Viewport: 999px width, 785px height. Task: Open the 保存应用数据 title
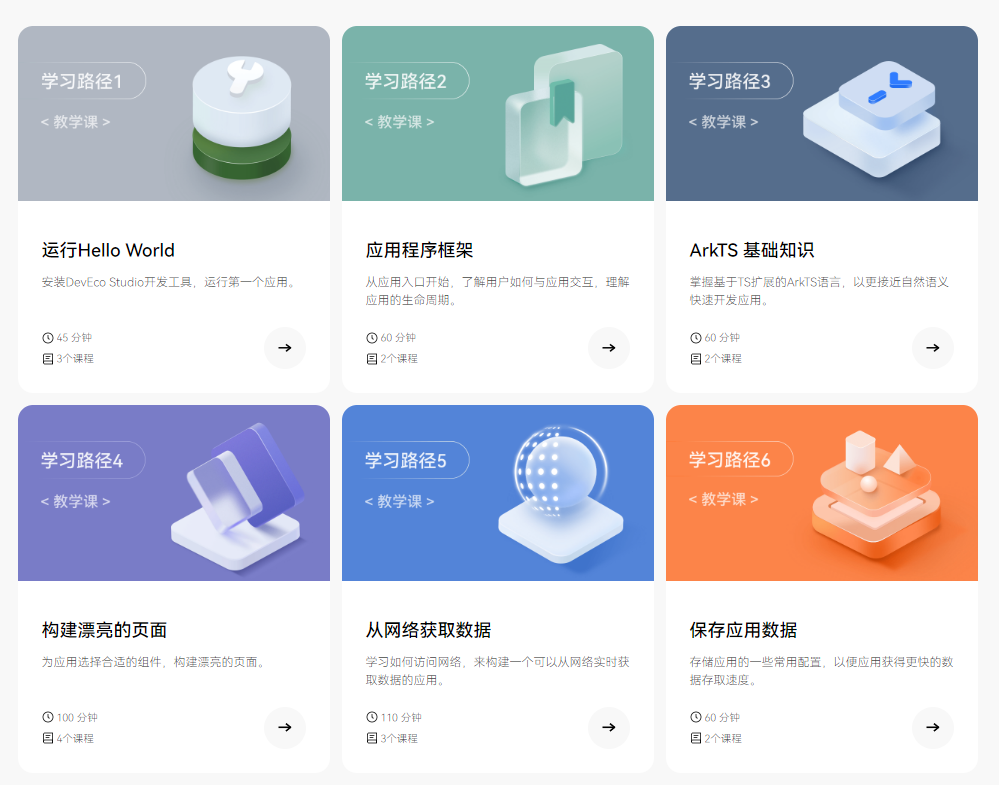point(743,630)
